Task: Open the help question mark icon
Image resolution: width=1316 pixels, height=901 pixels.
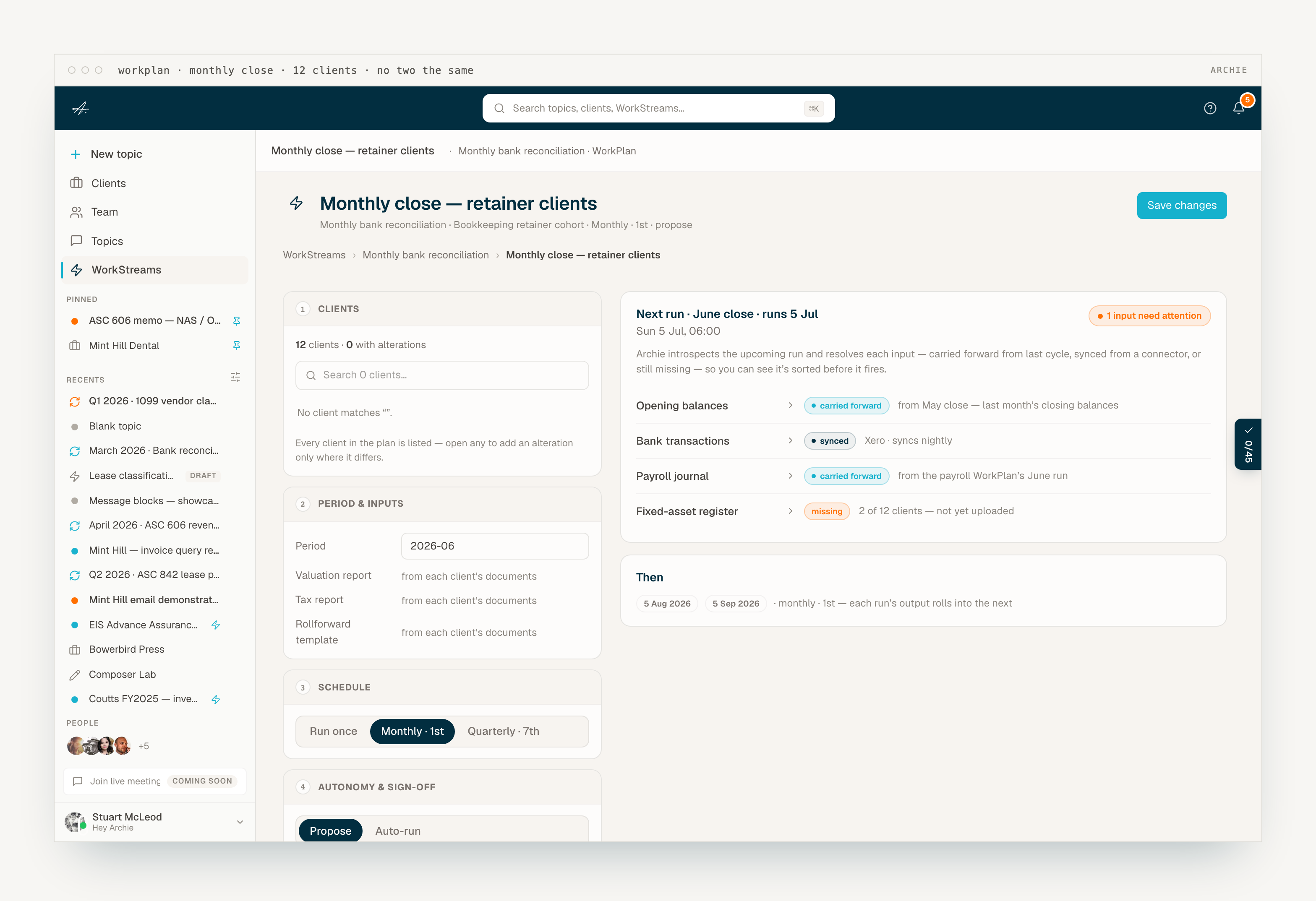Action: (x=1209, y=108)
